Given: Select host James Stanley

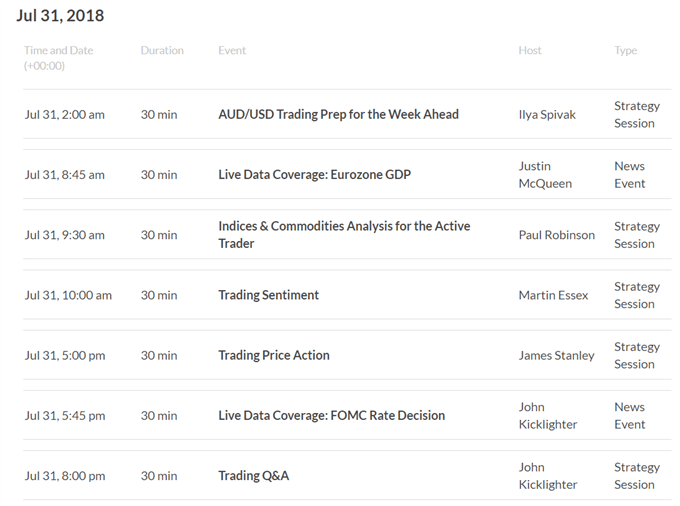Looking at the screenshot, I should tap(556, 356).
